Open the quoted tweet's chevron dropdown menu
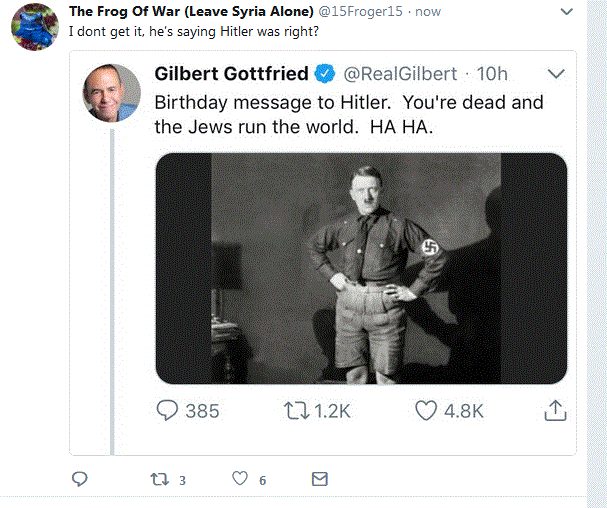 (557, 74)
